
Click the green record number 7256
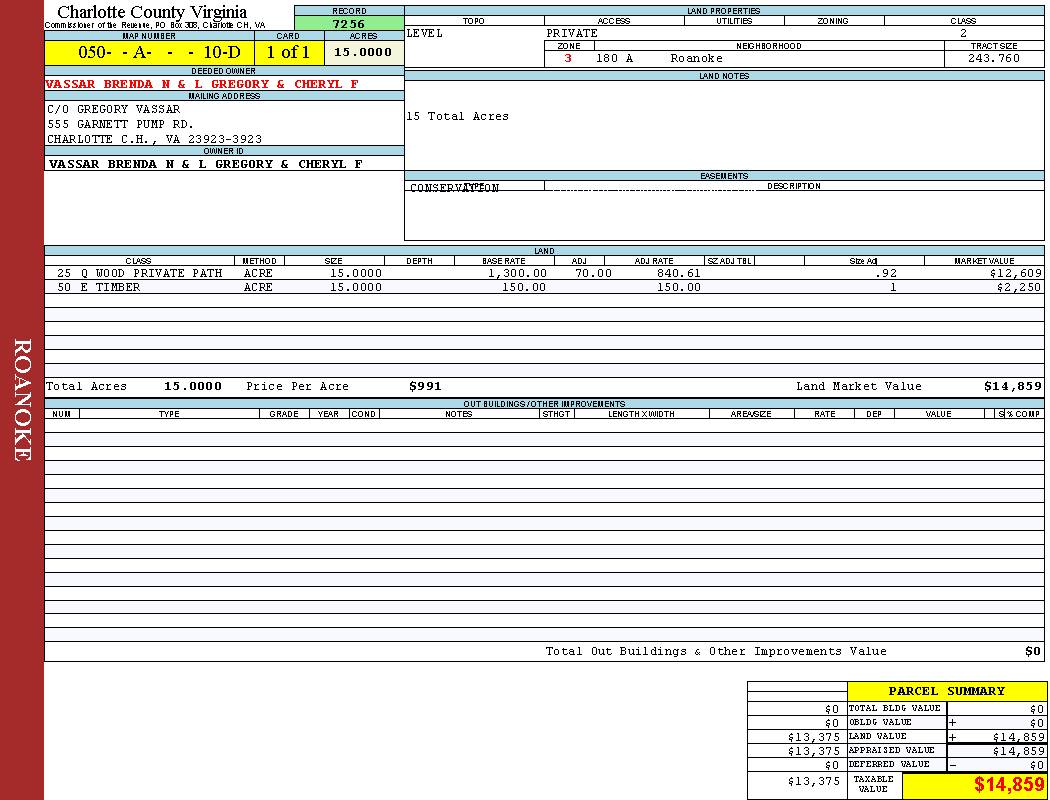[349, 24]
